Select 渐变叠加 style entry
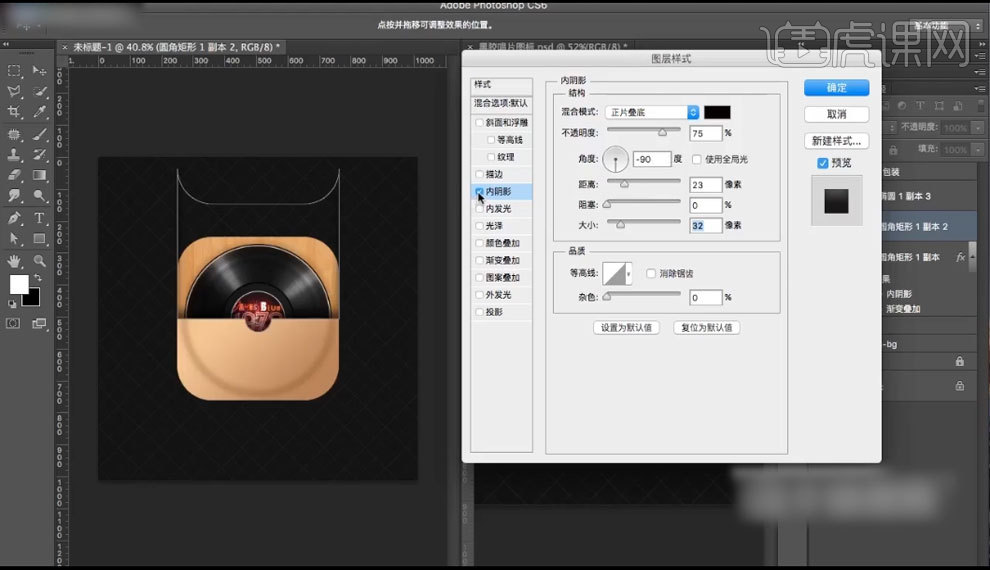The height and width of the screenshot is (570, 990). pyautogui.click(x=503, y=260)
